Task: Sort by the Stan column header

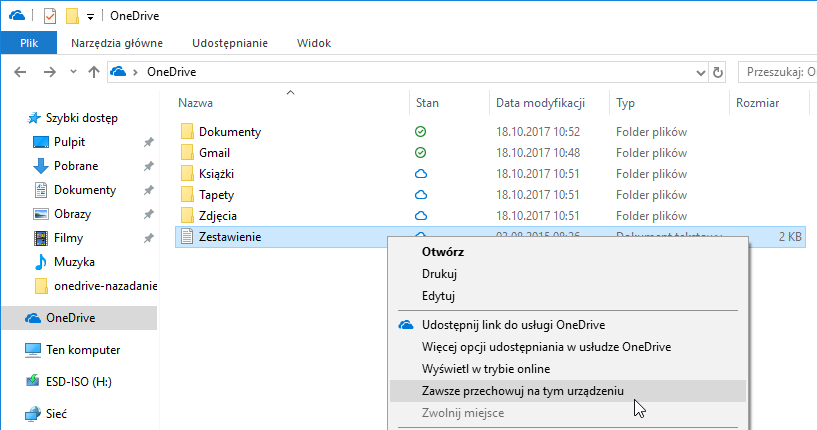Action: (x=427, y=103)
